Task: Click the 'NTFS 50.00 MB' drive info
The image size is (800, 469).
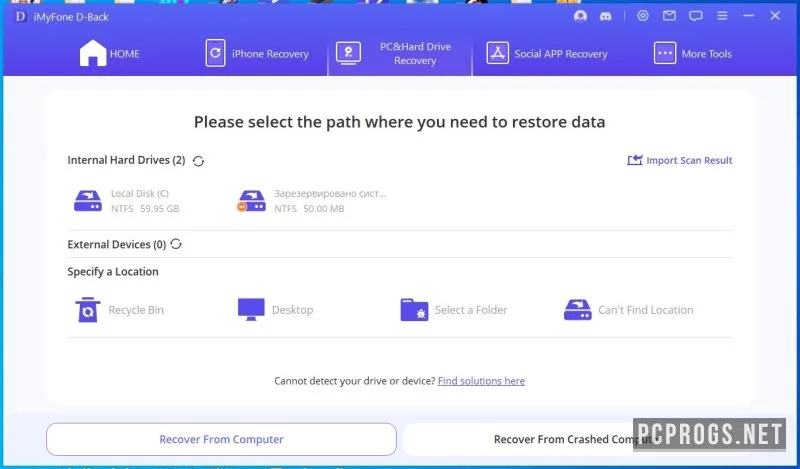Action: tap(309, 208)
